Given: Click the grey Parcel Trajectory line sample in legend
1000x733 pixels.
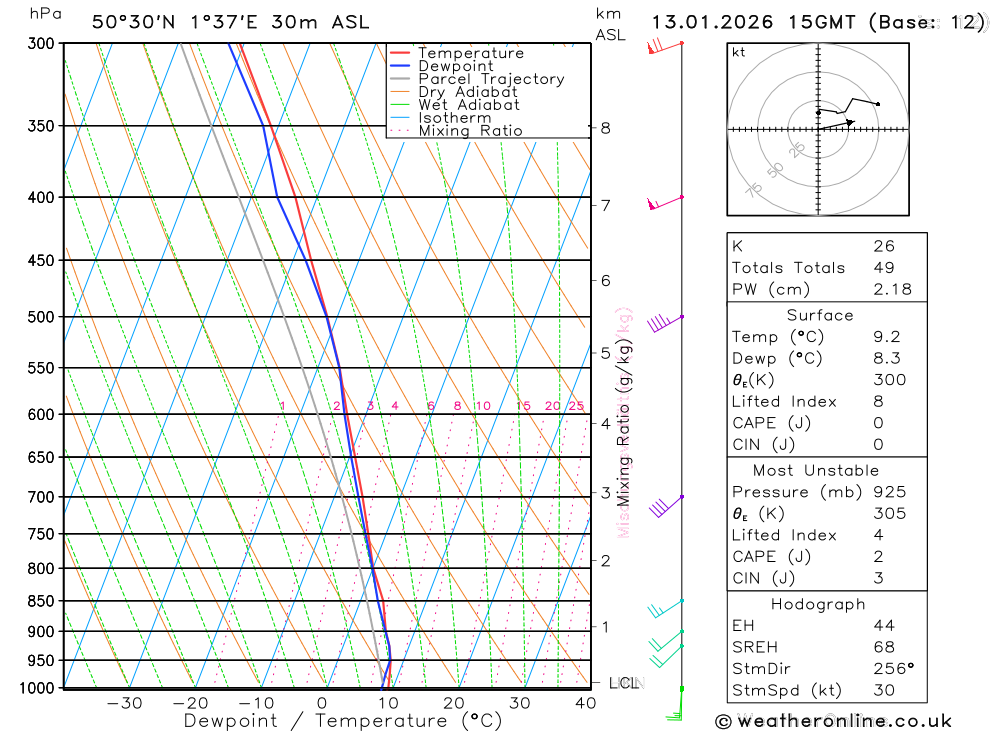Looking at the screenshot, I should (x=400, y=79).
